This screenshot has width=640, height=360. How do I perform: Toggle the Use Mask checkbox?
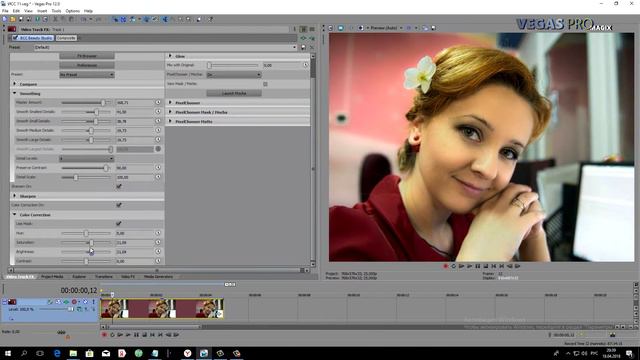[x=119, y=224]
